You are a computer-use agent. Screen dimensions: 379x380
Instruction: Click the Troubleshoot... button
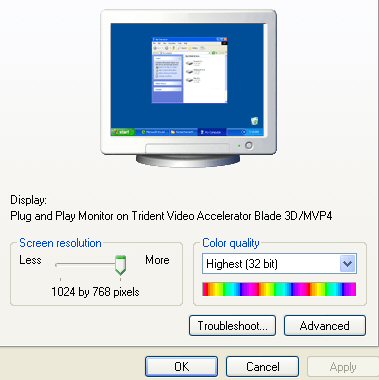(232, 326)
